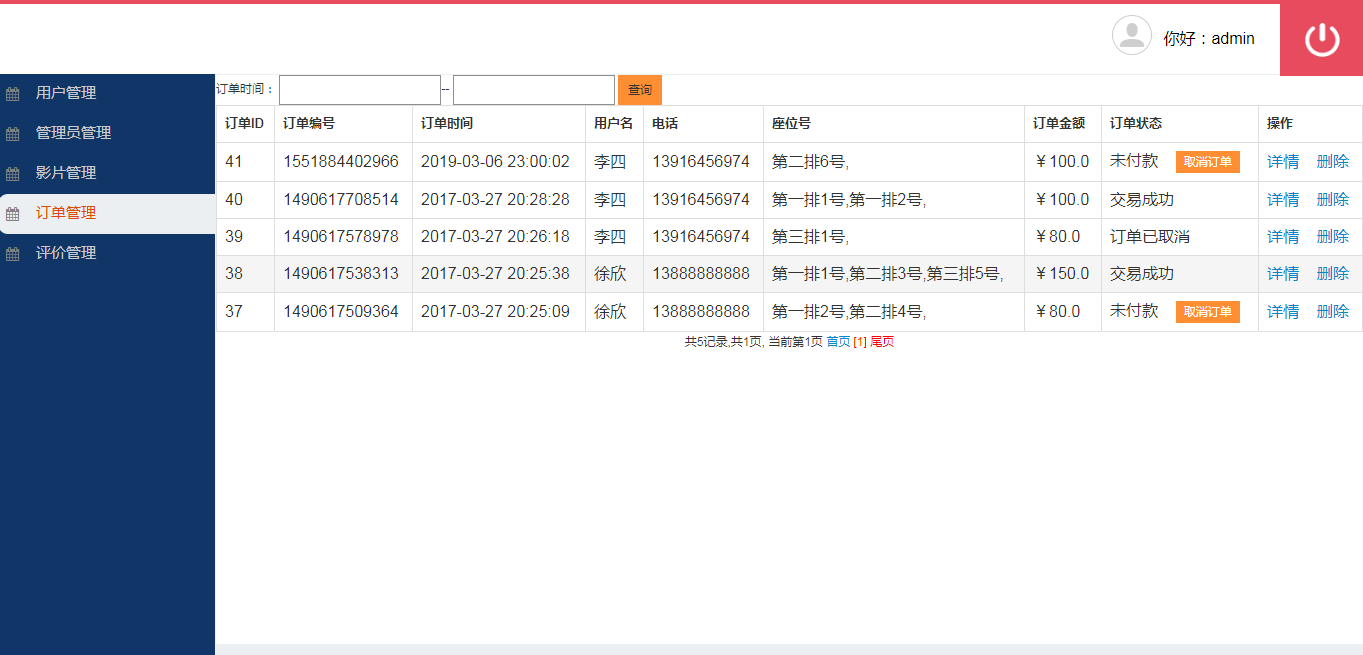Cancel order 41 via 取消订单 button
The height and width of the screenshot is (655, 1363).
[1207, 161]
